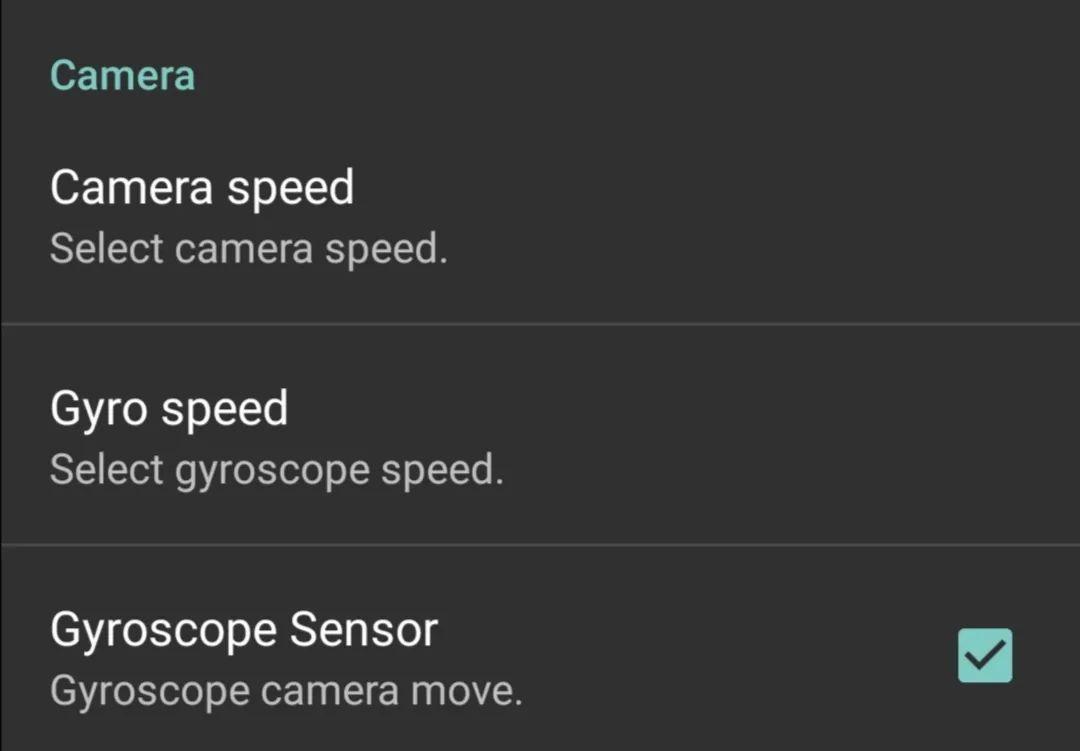
Task: Click the "Select camera speed." description
Action: [x=248, y=249]
